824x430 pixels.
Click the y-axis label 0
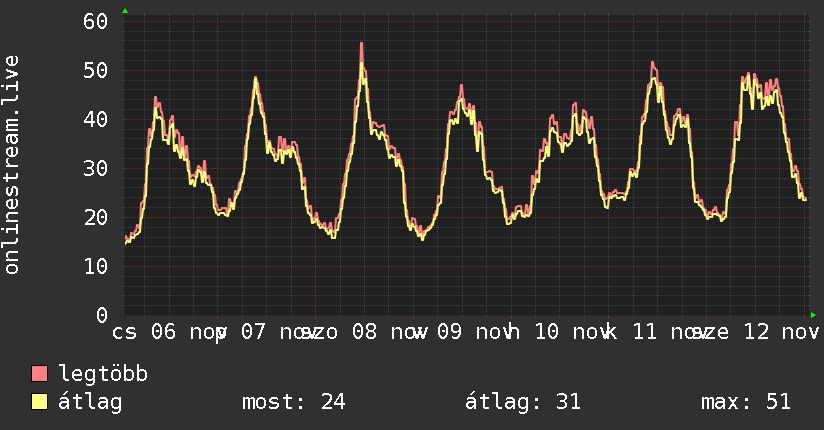[x=102, y=315]
